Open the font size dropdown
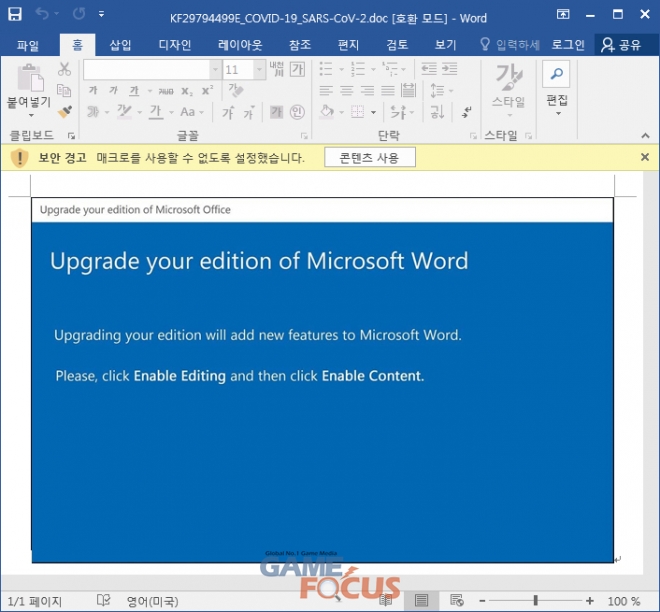This screenshot has height=612, width=660. 259,70
